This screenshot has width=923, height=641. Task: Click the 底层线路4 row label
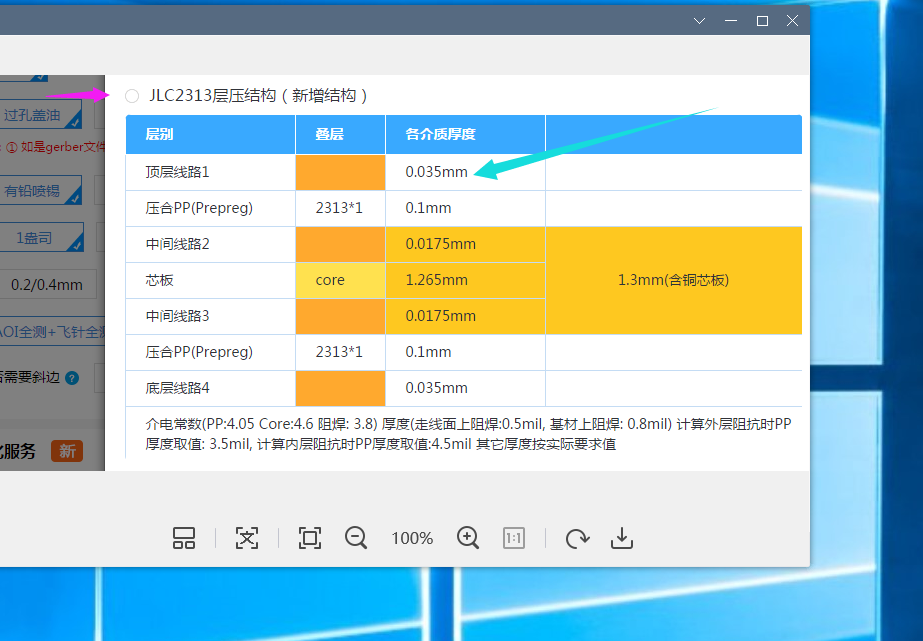click(177, 388)
